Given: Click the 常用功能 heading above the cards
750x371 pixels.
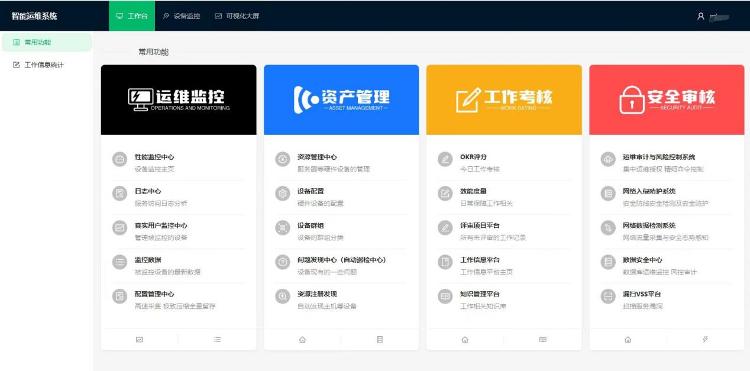Looking at the screenshot, I should (154, 52).
